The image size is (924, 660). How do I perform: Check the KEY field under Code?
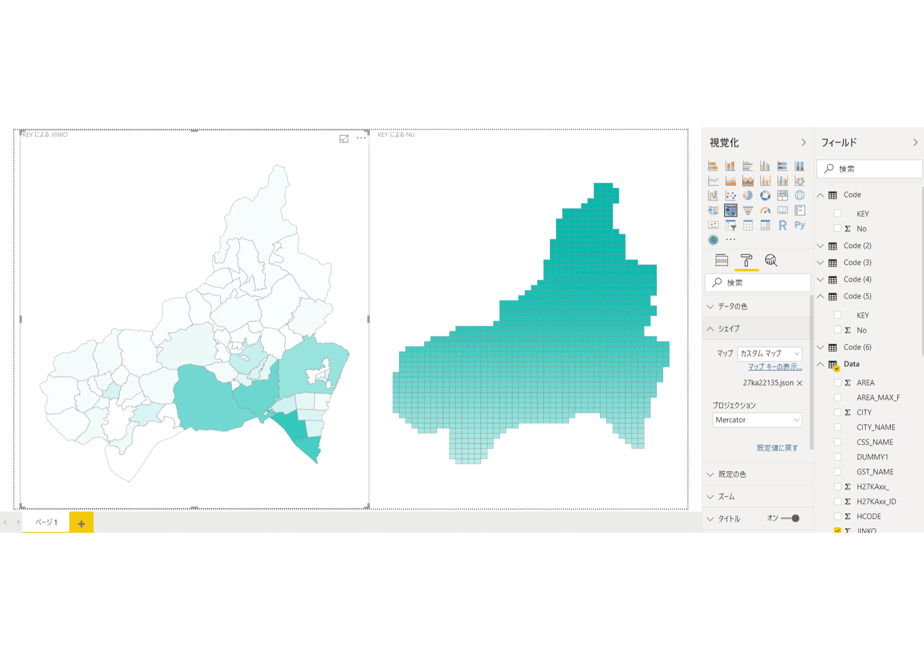(x=837, y=213)
